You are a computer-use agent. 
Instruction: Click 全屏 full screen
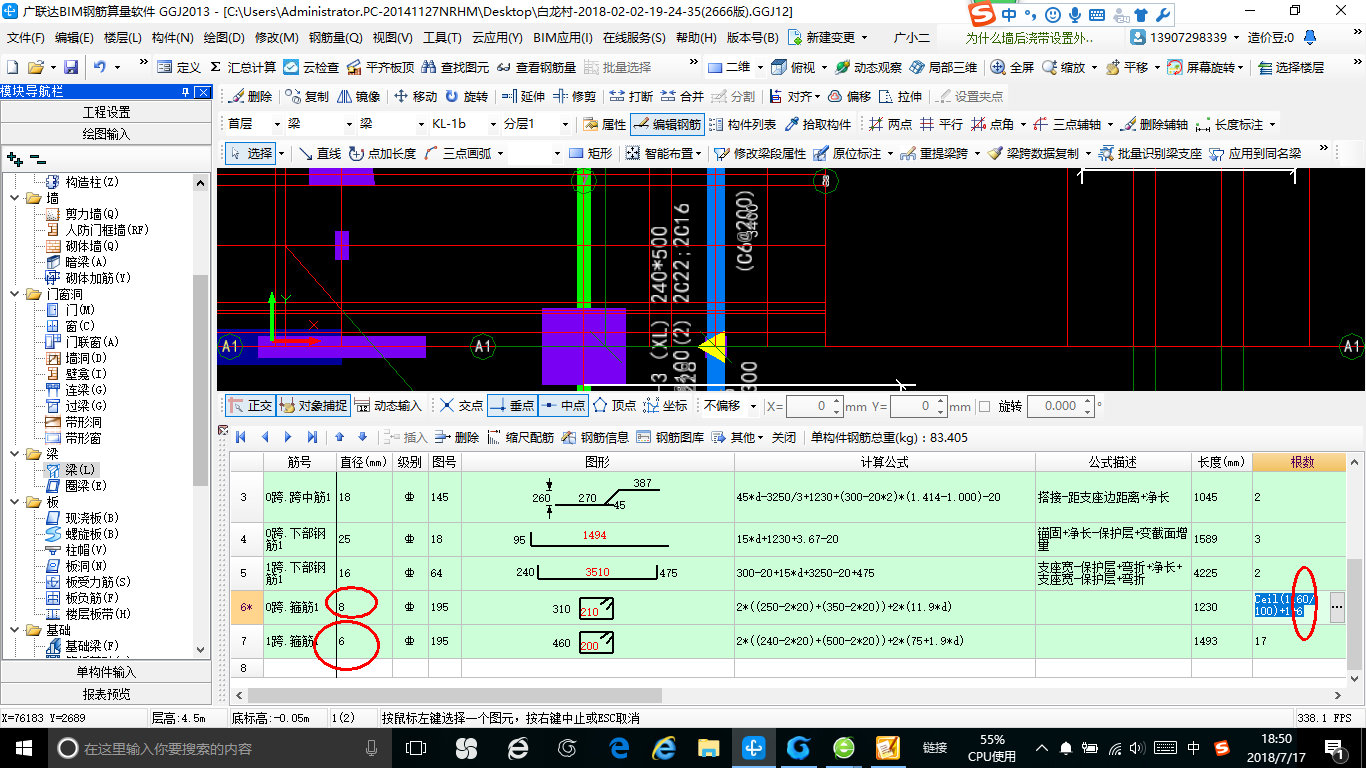(x=1012, y=67)
